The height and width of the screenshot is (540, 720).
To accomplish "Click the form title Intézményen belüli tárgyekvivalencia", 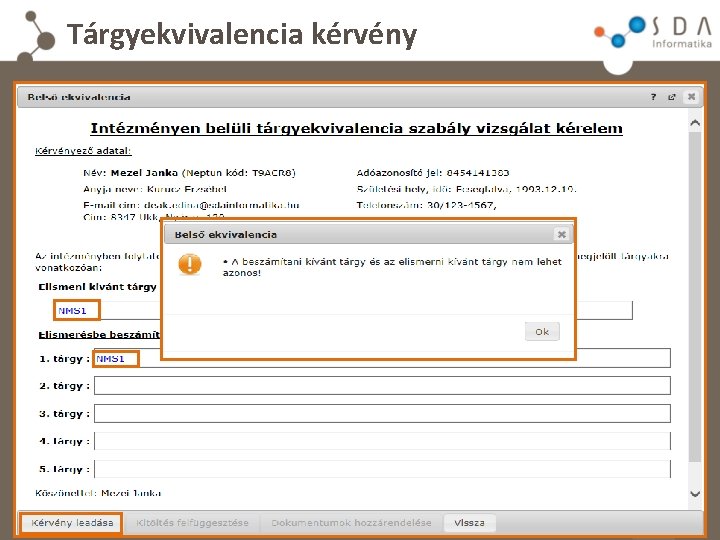I will pos(356,128).
